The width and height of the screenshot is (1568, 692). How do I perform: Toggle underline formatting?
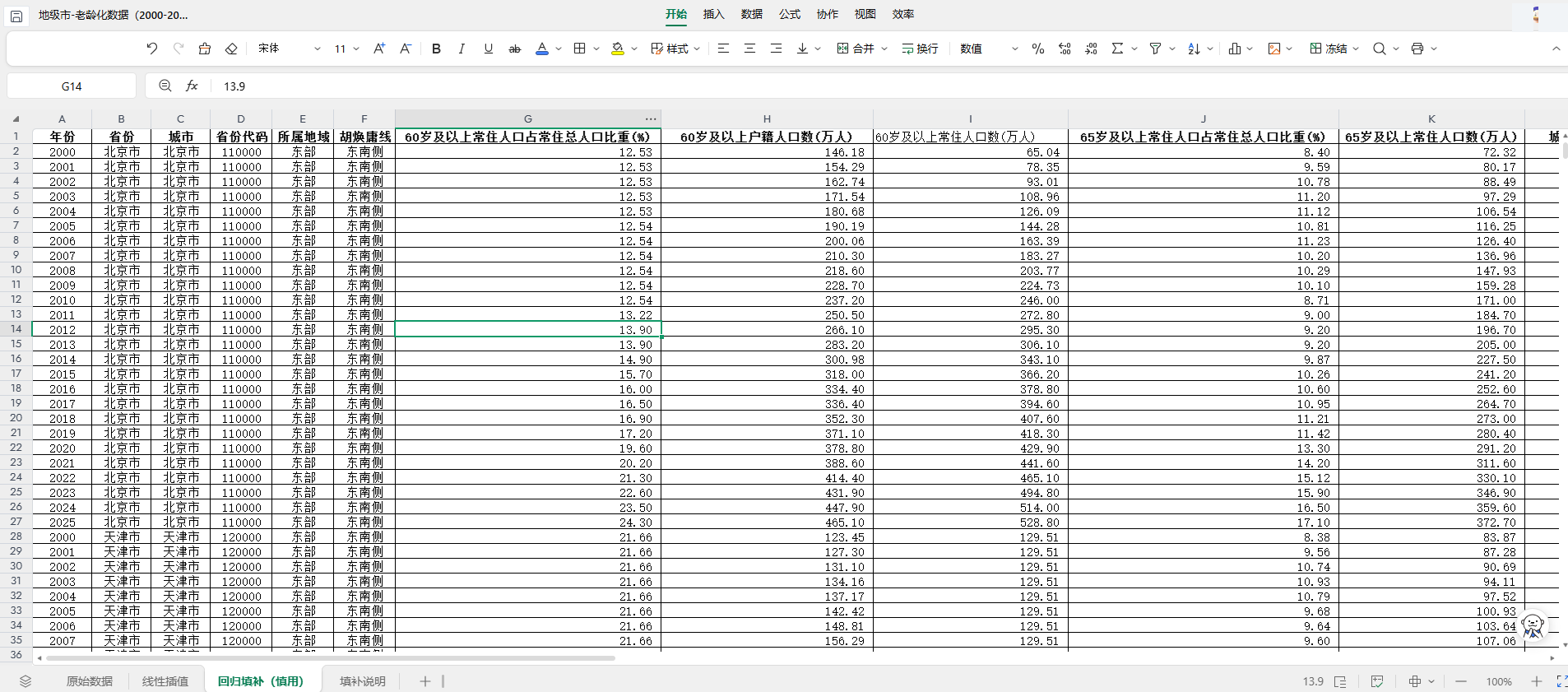pyautogui.click(x=489, y=49)
